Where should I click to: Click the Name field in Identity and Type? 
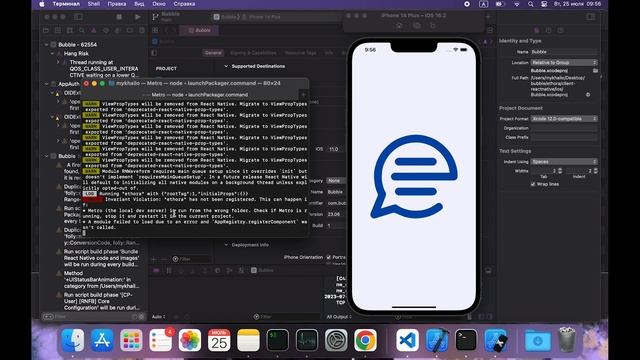click(564, 52)
